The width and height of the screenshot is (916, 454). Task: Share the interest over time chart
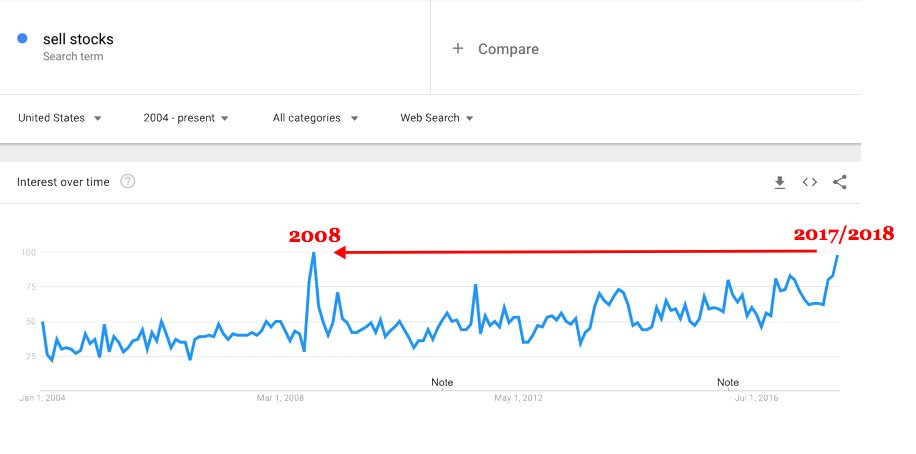(x=840, y=182)
